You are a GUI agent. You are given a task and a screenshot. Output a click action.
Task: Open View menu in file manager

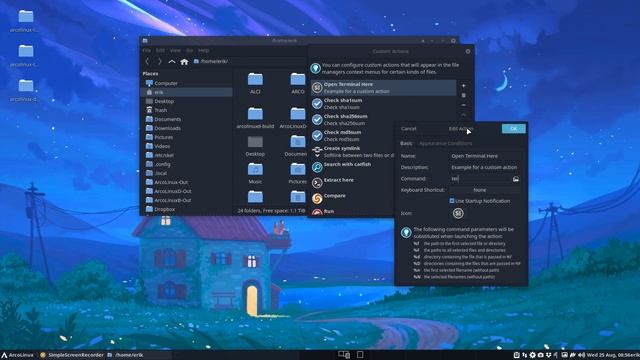(x=175, y=50)
